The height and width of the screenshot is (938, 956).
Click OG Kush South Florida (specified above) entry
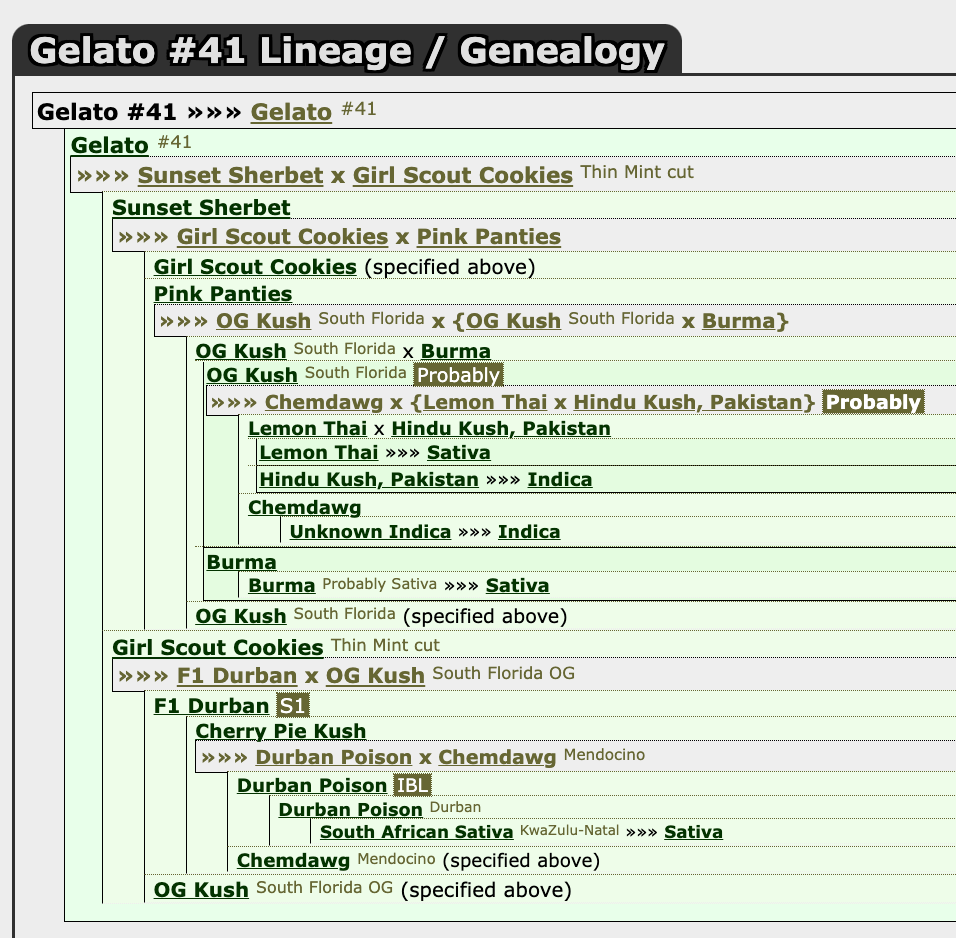click(x=240, y=616)
